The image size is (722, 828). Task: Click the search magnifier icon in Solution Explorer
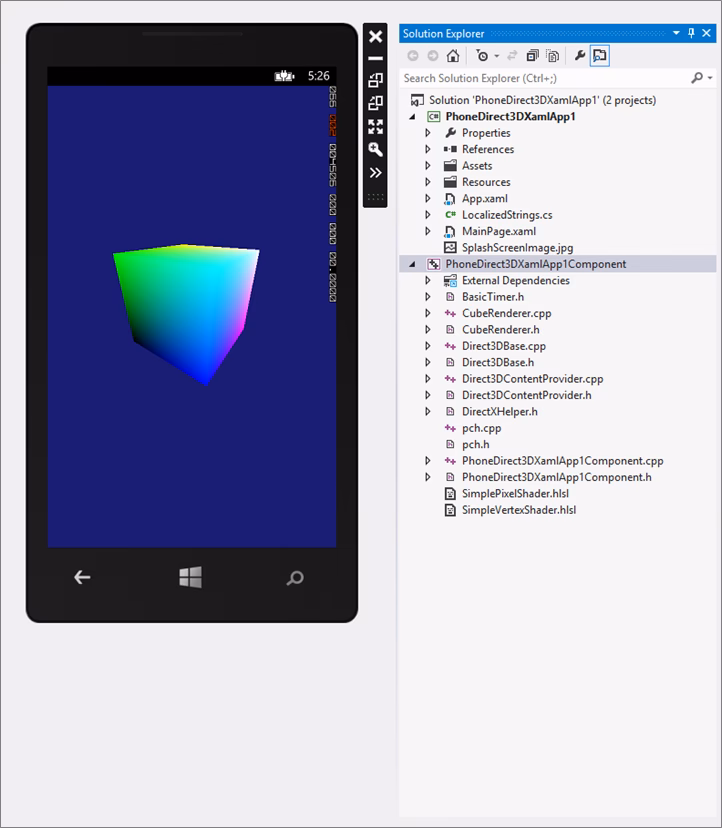pos(697,78)
